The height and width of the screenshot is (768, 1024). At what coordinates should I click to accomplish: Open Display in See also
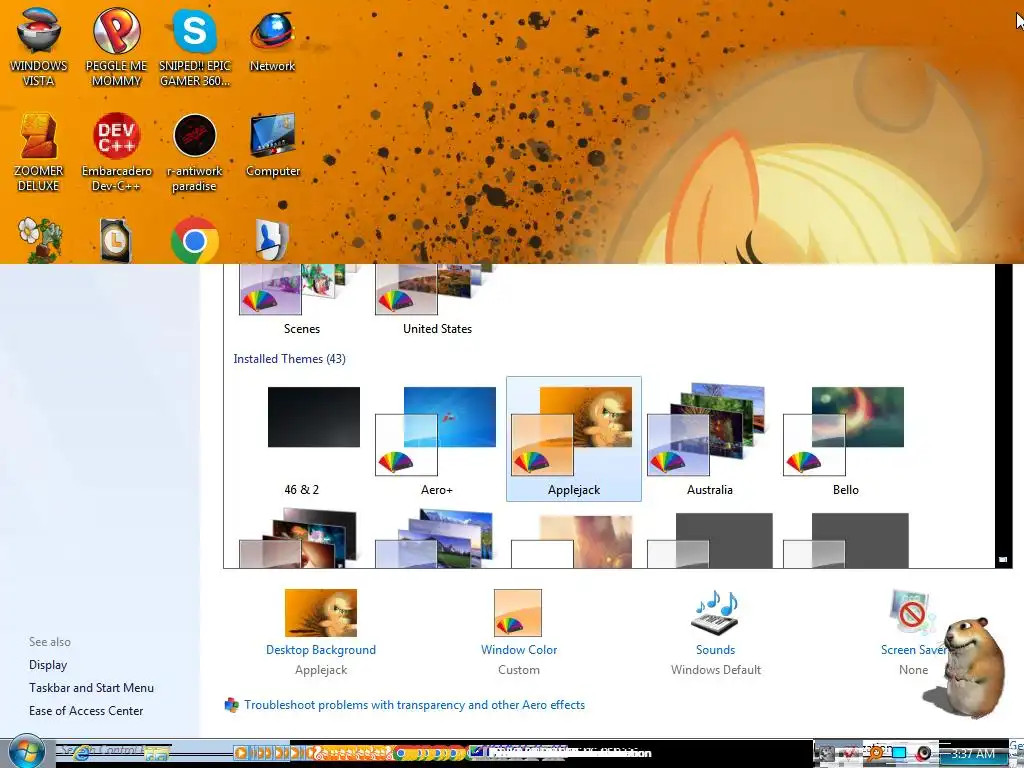pos(48,665)
